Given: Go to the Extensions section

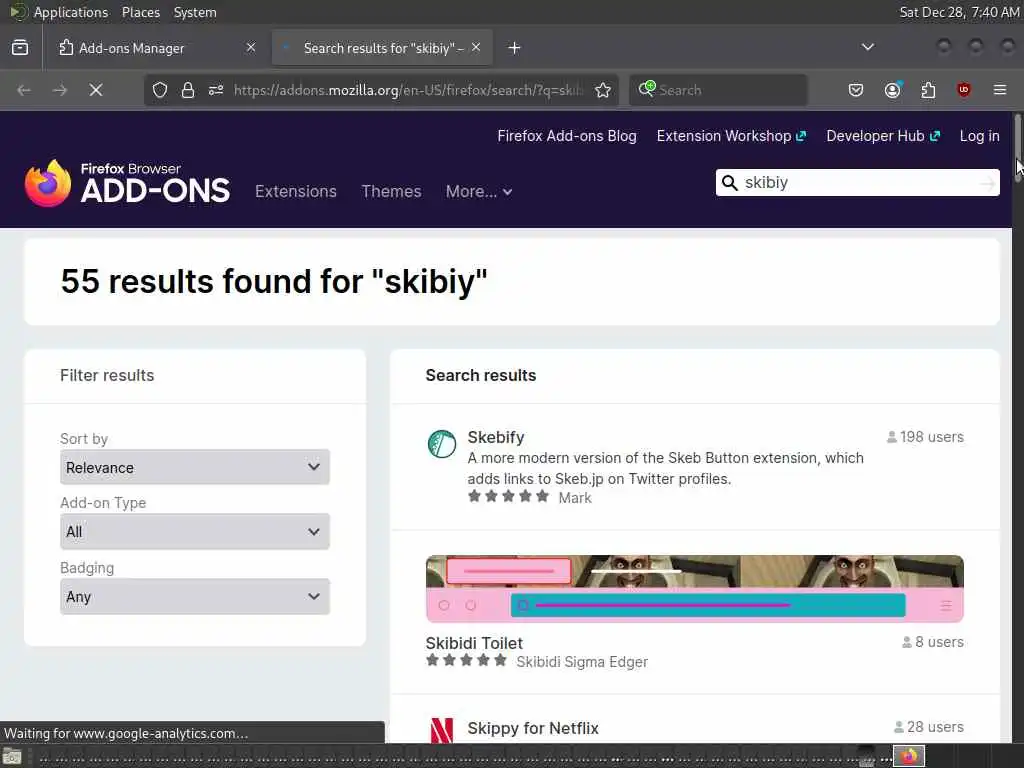Looking at the screenshot, I should coord(296,191).
